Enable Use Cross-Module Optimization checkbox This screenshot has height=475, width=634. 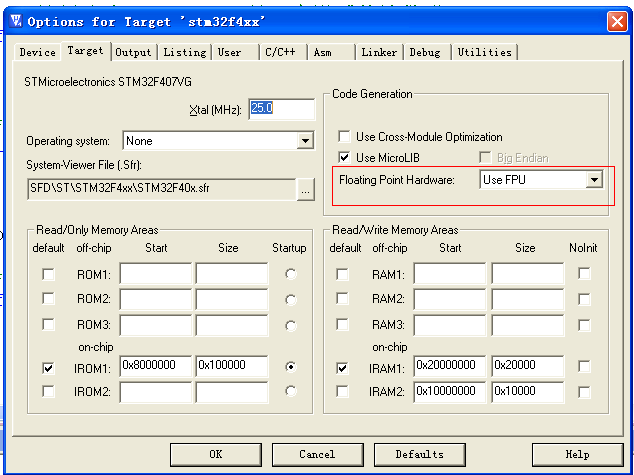coord(344,136)
